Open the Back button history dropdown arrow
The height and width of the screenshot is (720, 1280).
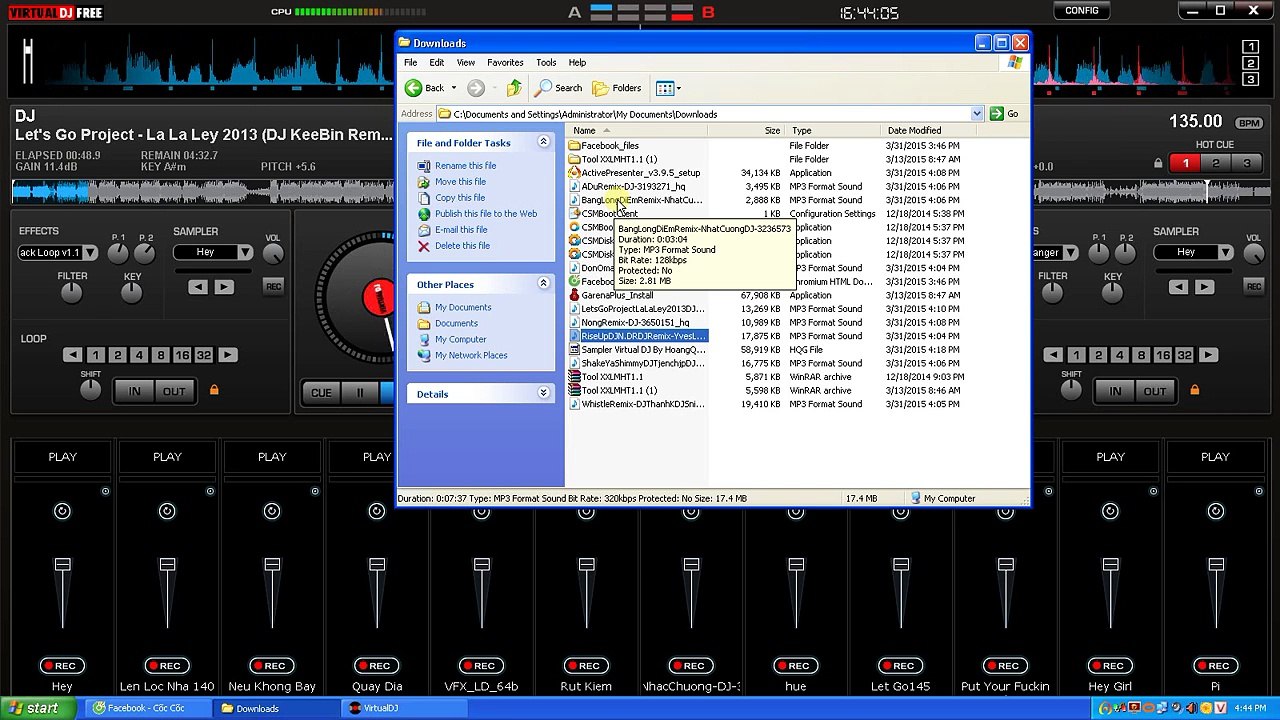pos(454,88)
